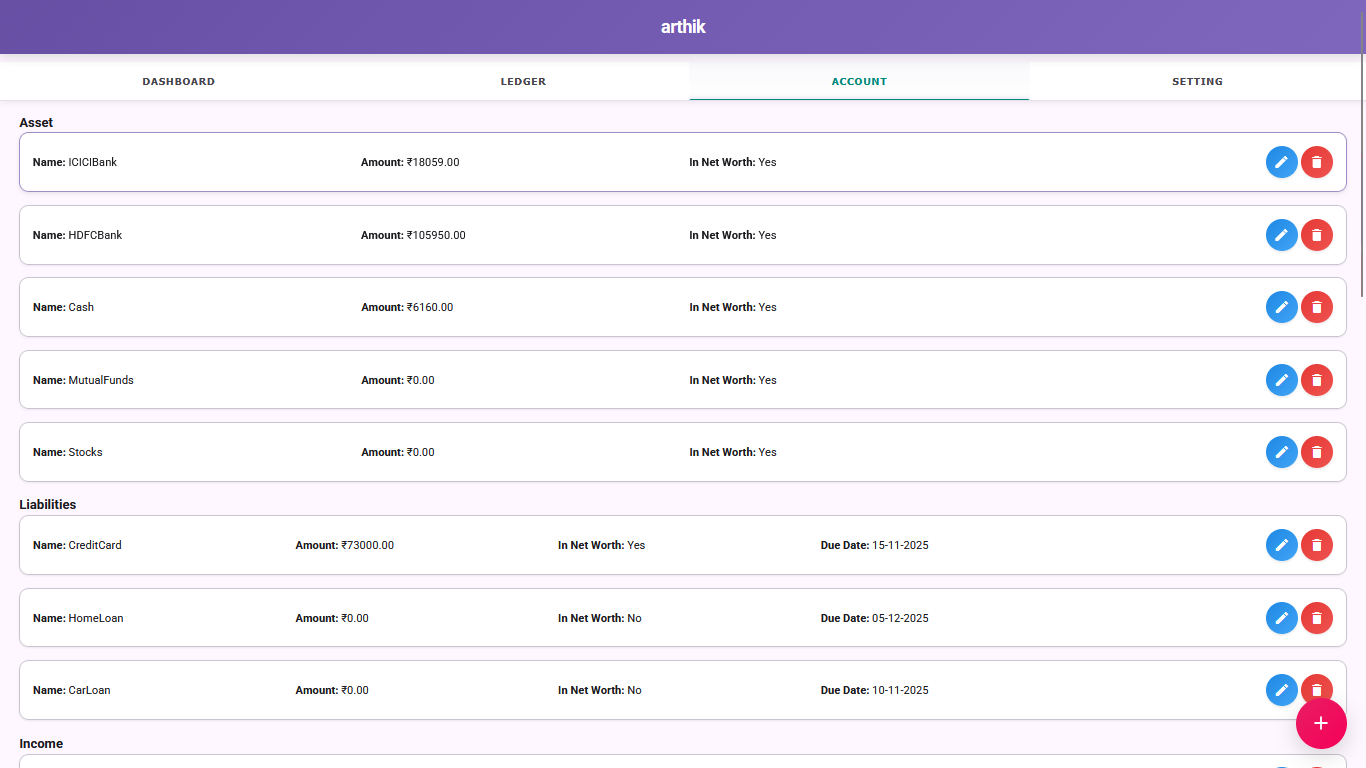
Task: Delete the ICICIBank asset entry
Action: point(1317,162)
